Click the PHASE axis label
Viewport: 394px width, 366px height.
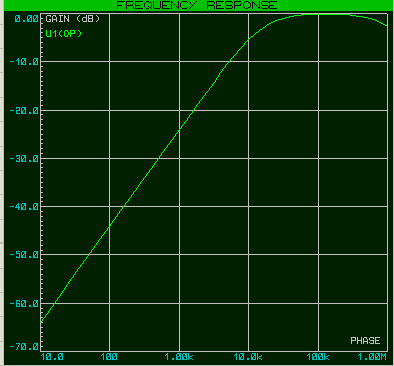click(365, 341)
